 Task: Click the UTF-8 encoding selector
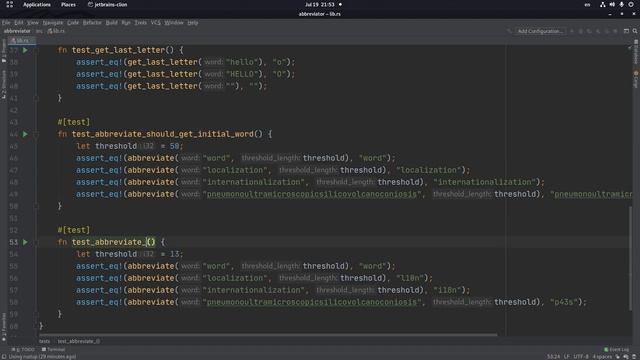[581, 357]
